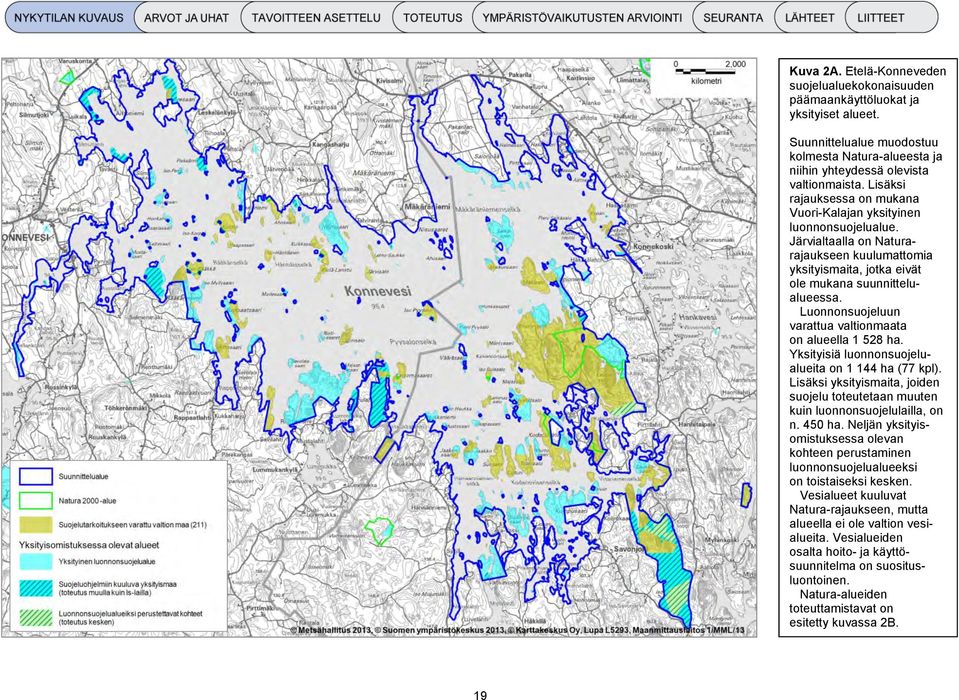
Task: Click the Kuva 2A caption heading
Action: pos(815,72)
